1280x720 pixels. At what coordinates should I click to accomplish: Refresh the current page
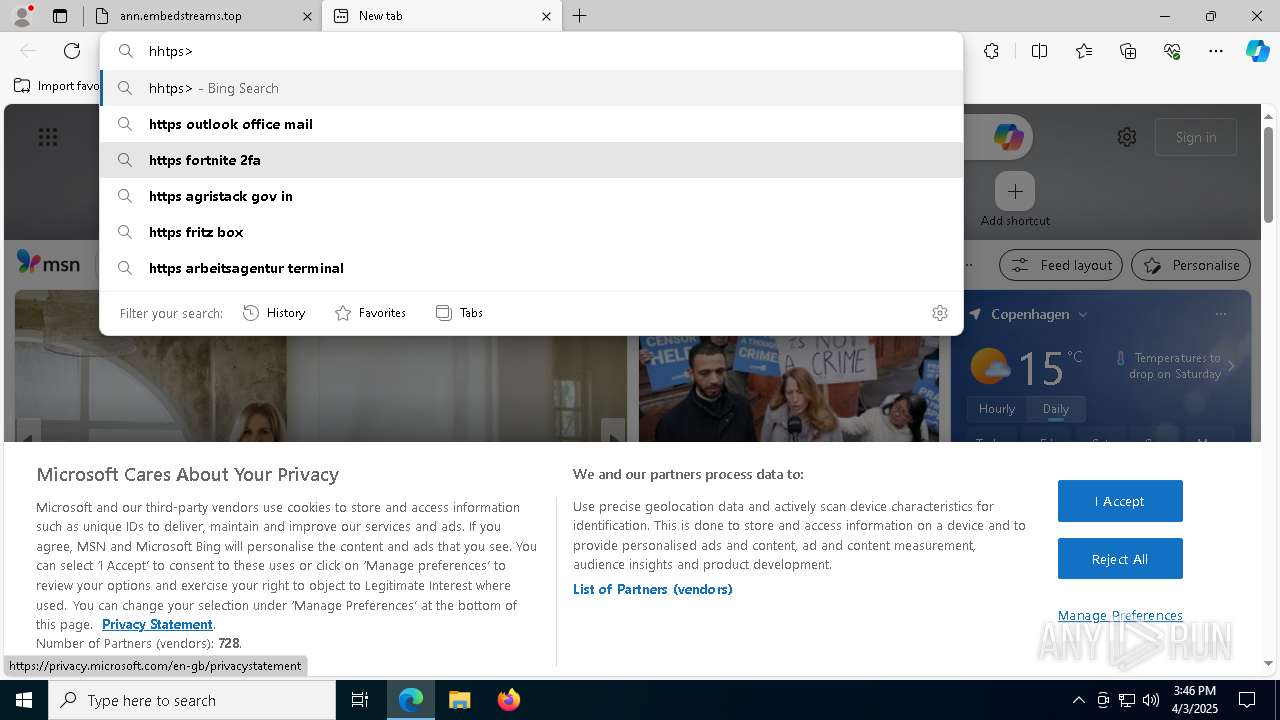coord(72,51)
